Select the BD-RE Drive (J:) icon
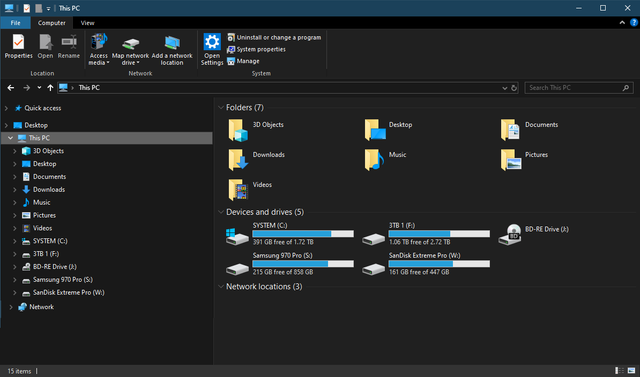640x377 pixels. (x=510, y=235)
